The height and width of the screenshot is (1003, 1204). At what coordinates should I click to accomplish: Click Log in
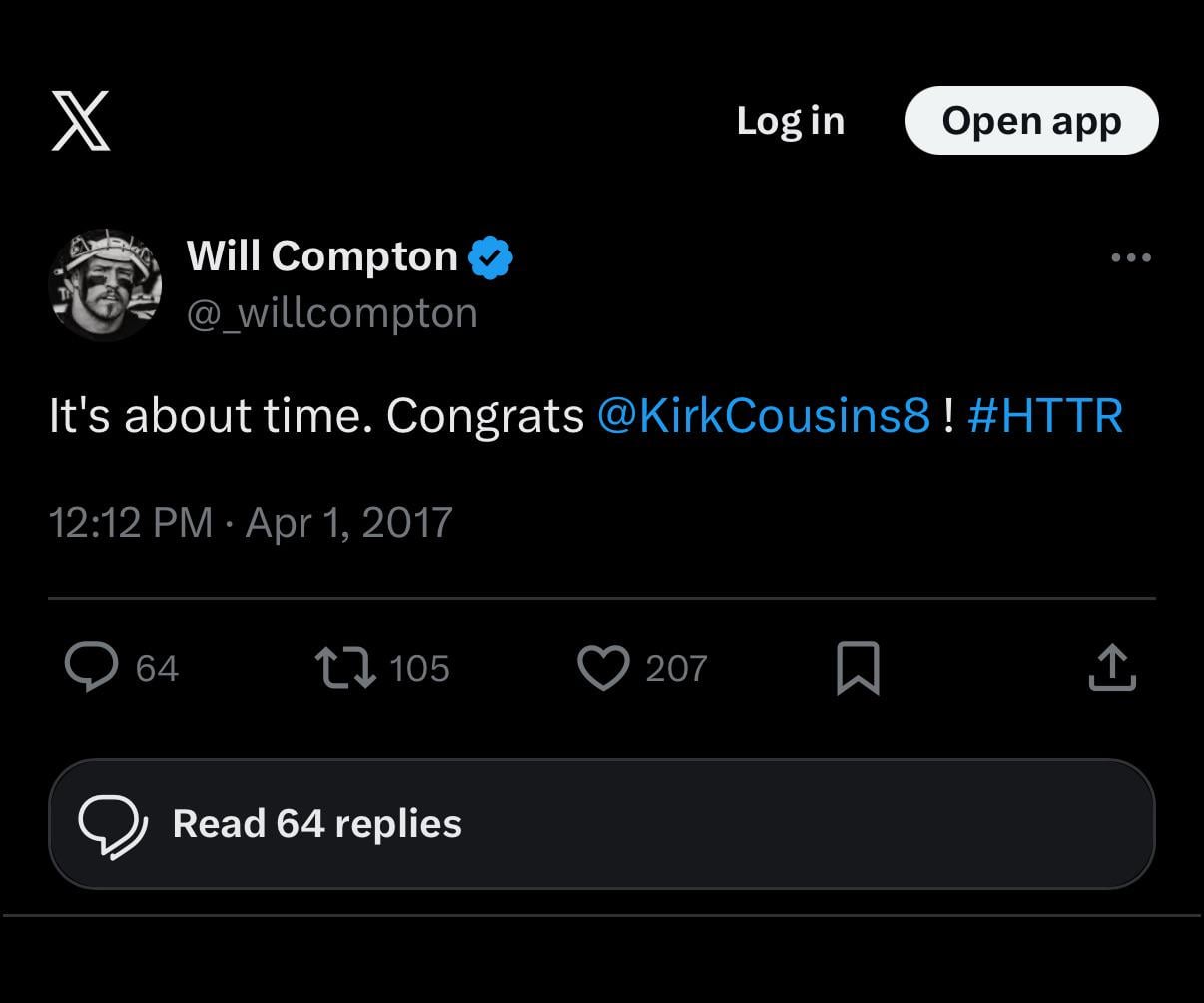tap(790, 120)
